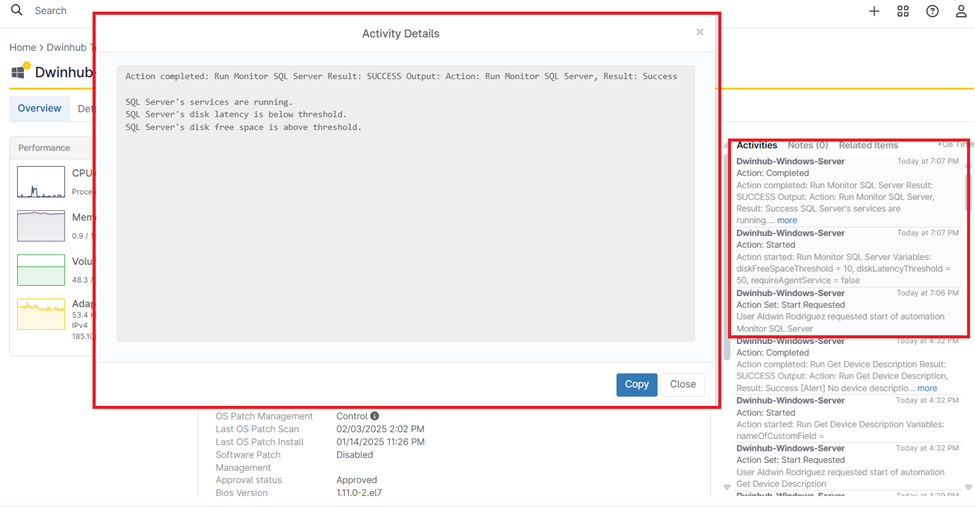Viewport: 975px width, 507px height.
Task: Click the Close button in dialog
Action: tap(683, 384)
